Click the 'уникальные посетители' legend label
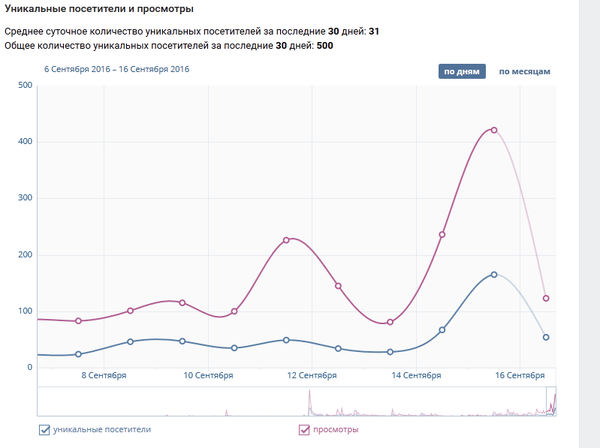 click(102, 430)
